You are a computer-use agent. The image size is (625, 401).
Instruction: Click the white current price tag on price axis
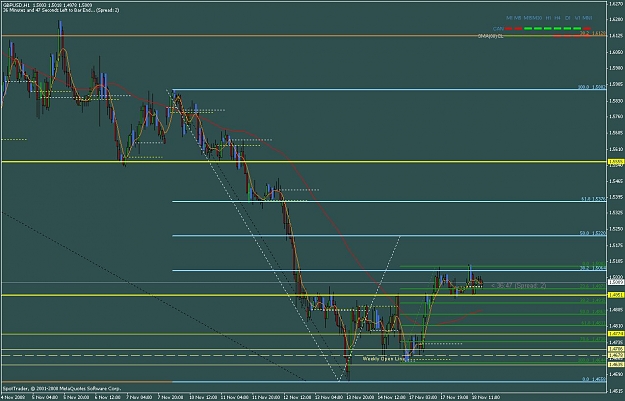pos(616,282)
